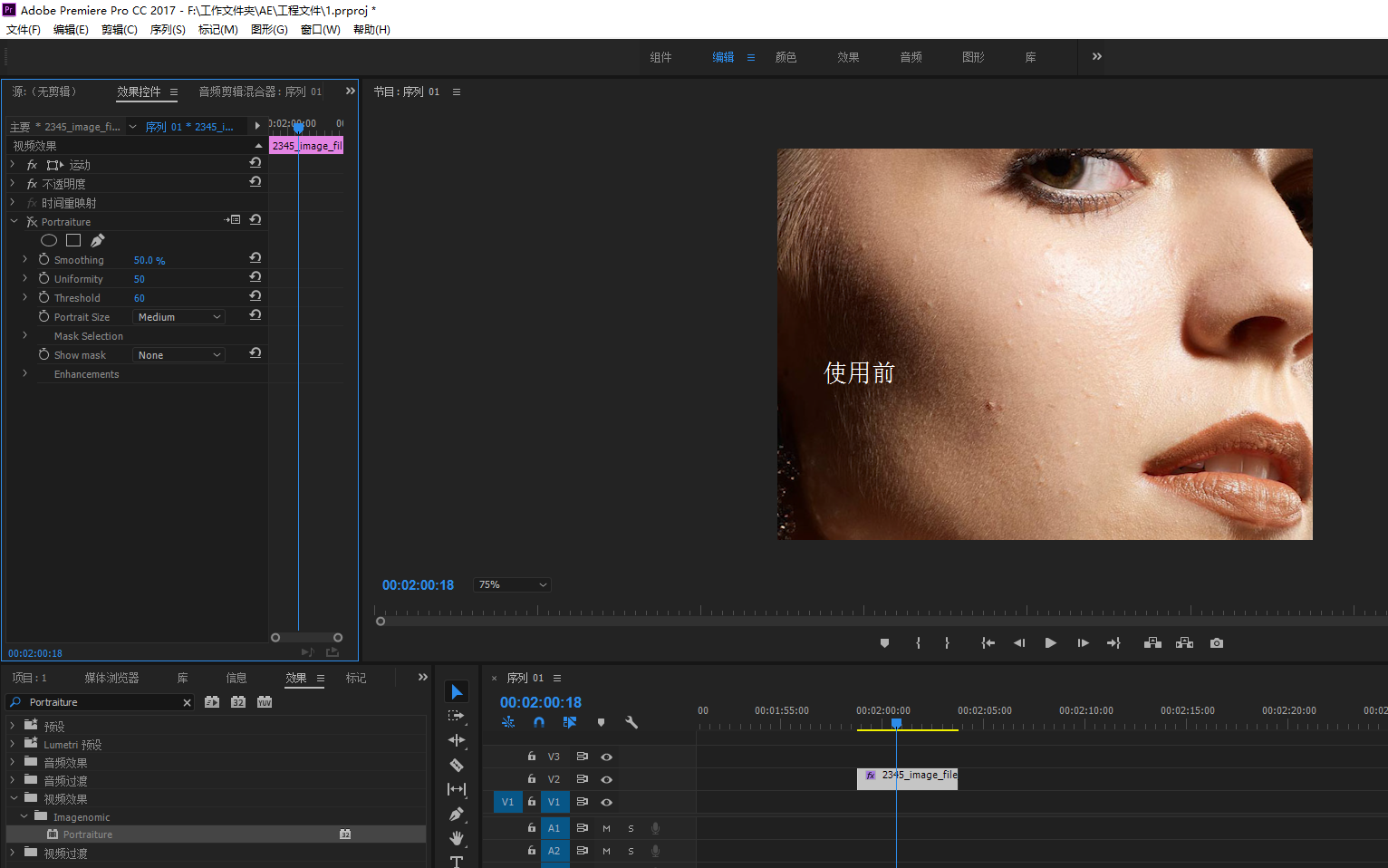Select Portraiture effect in effects list

(88, 834)
